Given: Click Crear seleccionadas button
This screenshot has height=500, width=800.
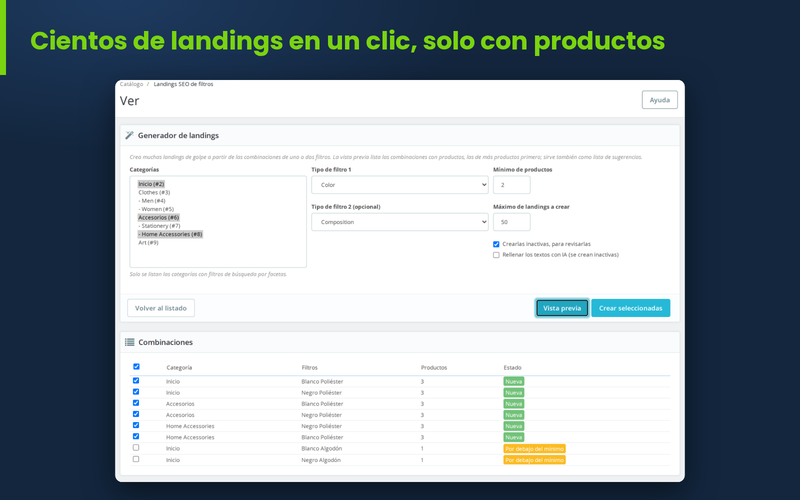Looking at the screenshot, I should point(631,308).
